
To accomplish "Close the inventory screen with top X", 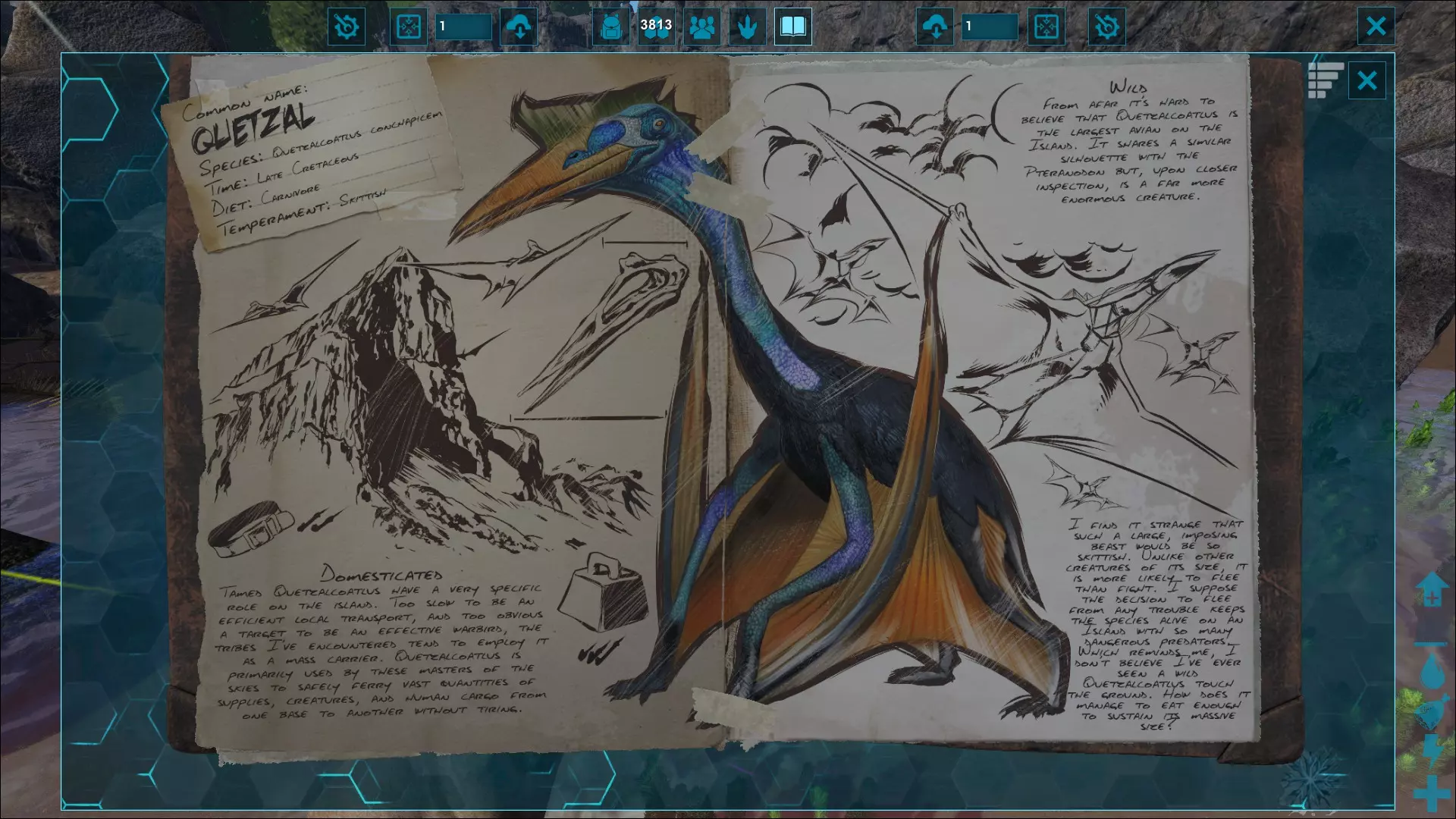I will [1376, 27].
